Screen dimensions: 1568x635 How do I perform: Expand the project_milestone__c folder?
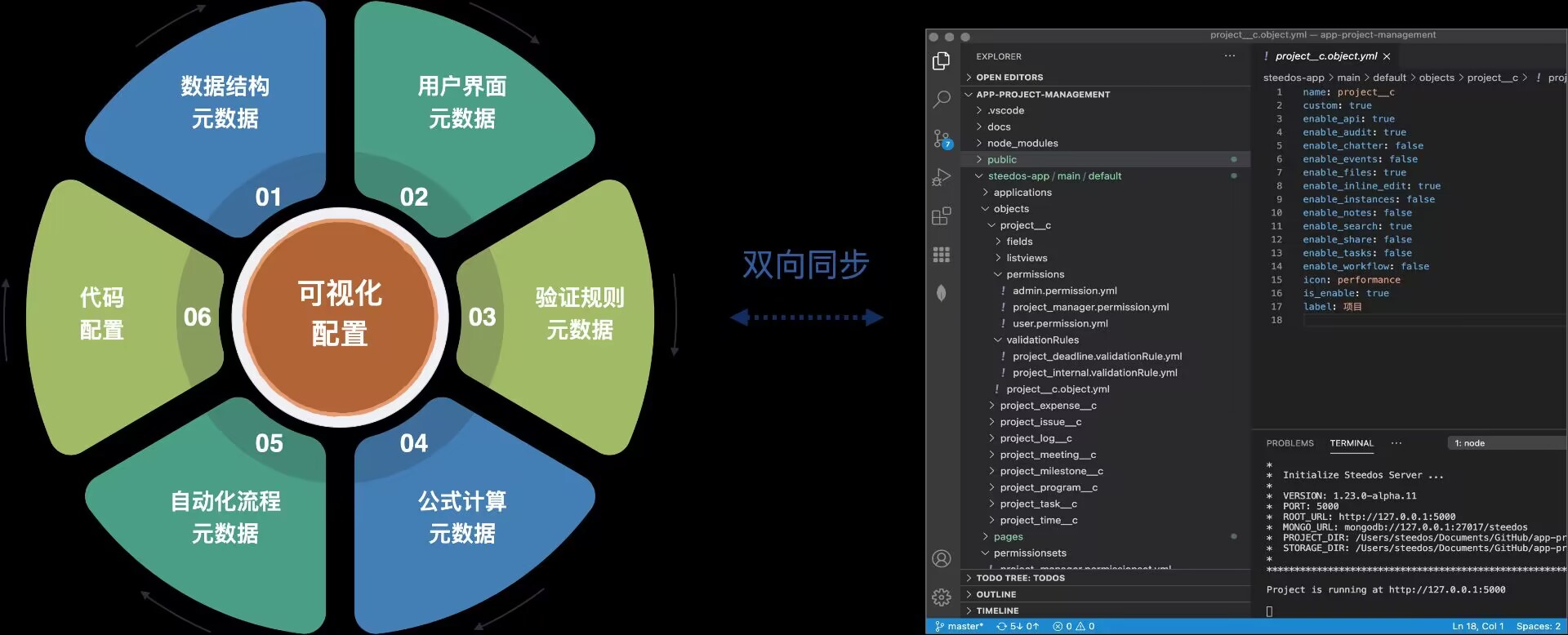tap(1106, 471)
